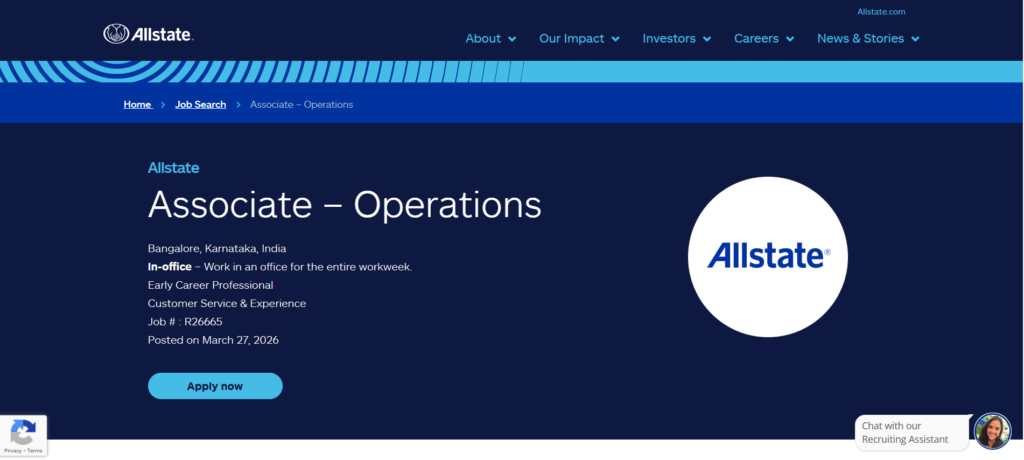Image resolution: width=1024 pixels, height=460 pixels.
Task: Click the Recruiting Assistant avatar photo
Action: pos(991,431)
